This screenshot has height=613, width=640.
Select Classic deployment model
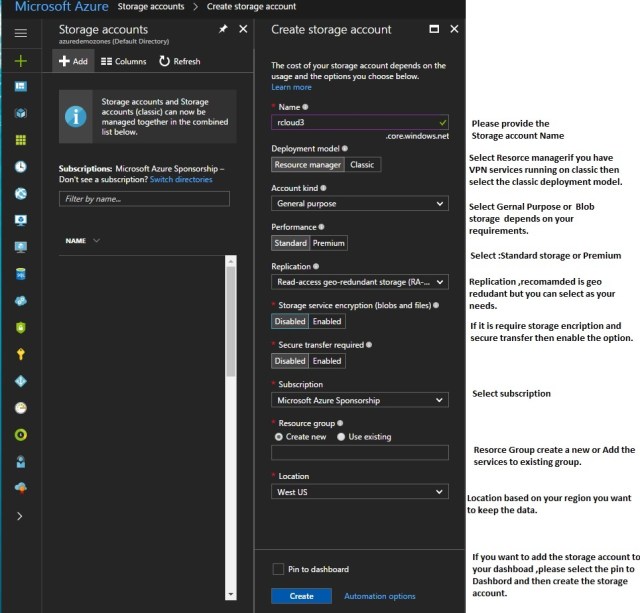point(362,165)
